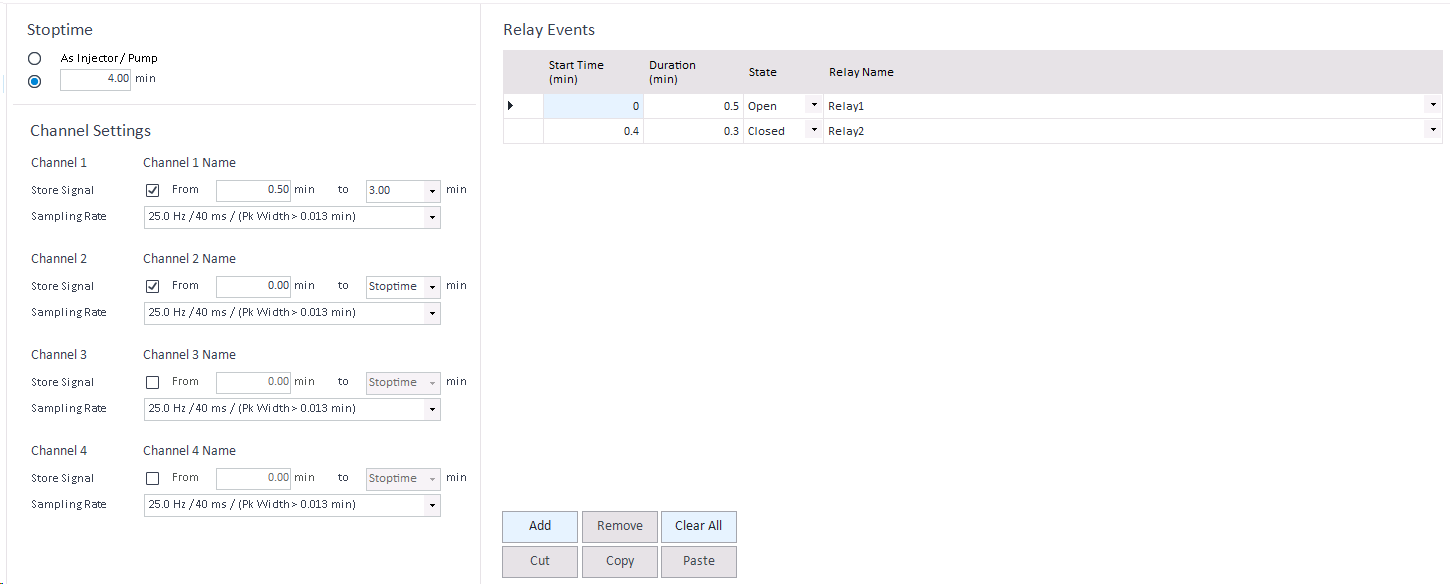This screenshot has height=584, width=1450.
Task: Open State dropdown for Relay1 row
Action: click(814, 105)
